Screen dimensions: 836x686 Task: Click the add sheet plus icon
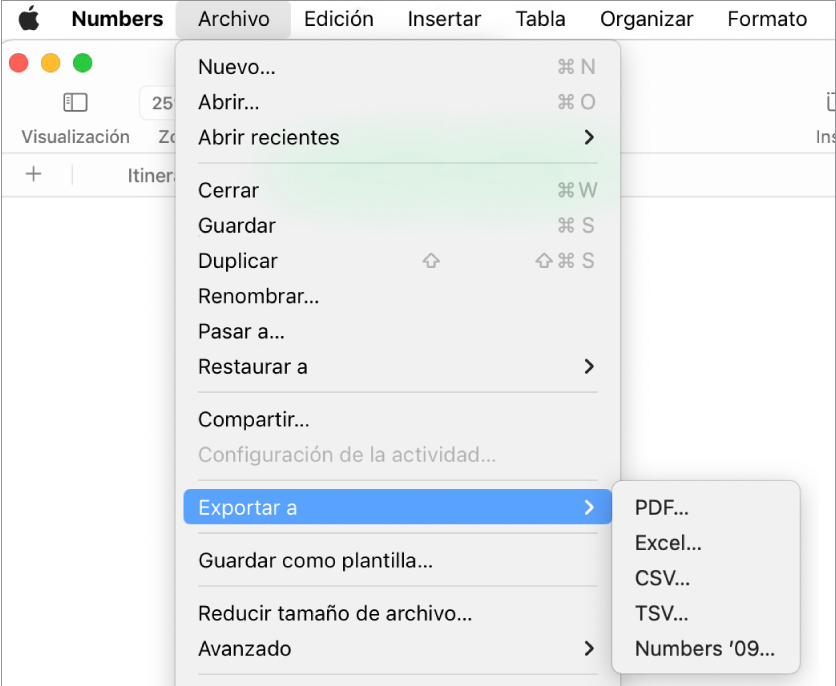click(34, 174)
